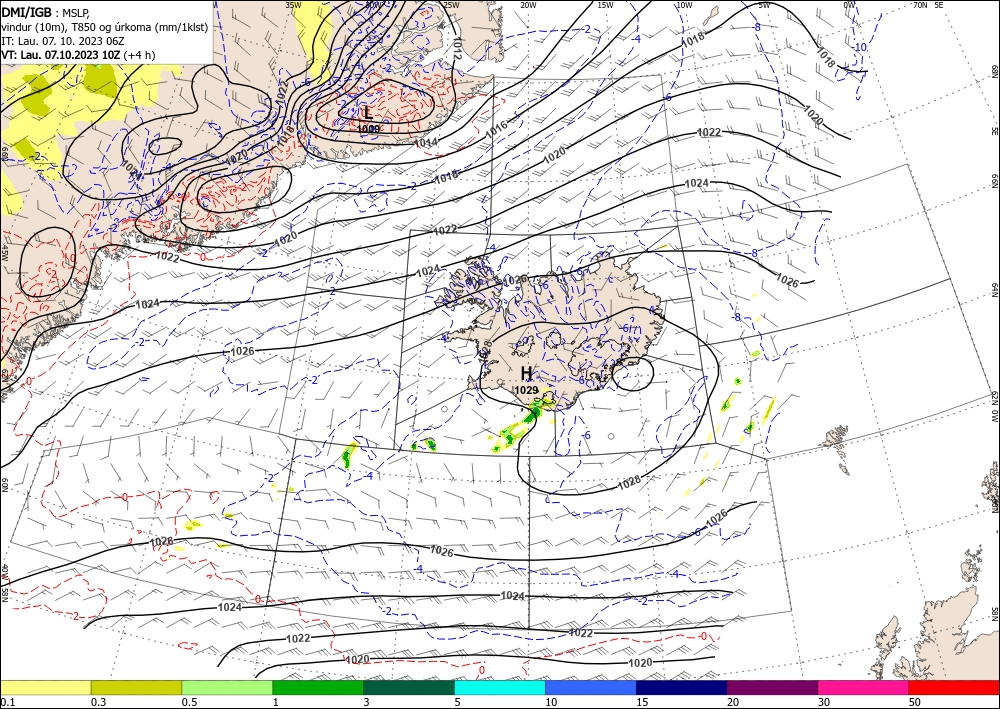Select the red 50+ legend color band
1000x709 pixels.
point(954,687)
